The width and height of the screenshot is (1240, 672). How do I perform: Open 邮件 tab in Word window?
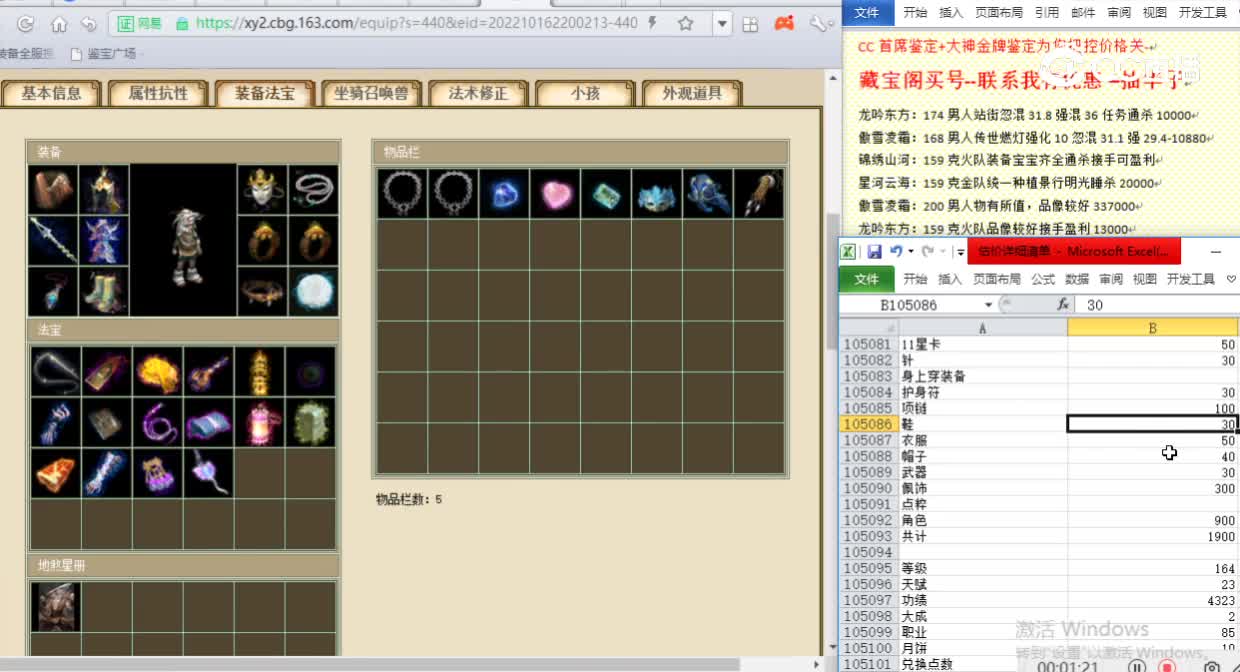click(1083, 13)
